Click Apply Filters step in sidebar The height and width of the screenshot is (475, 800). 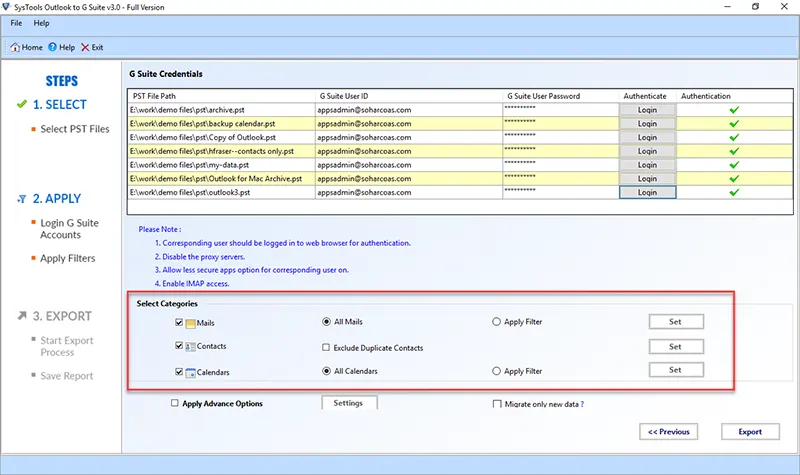[x=68, y=258]
